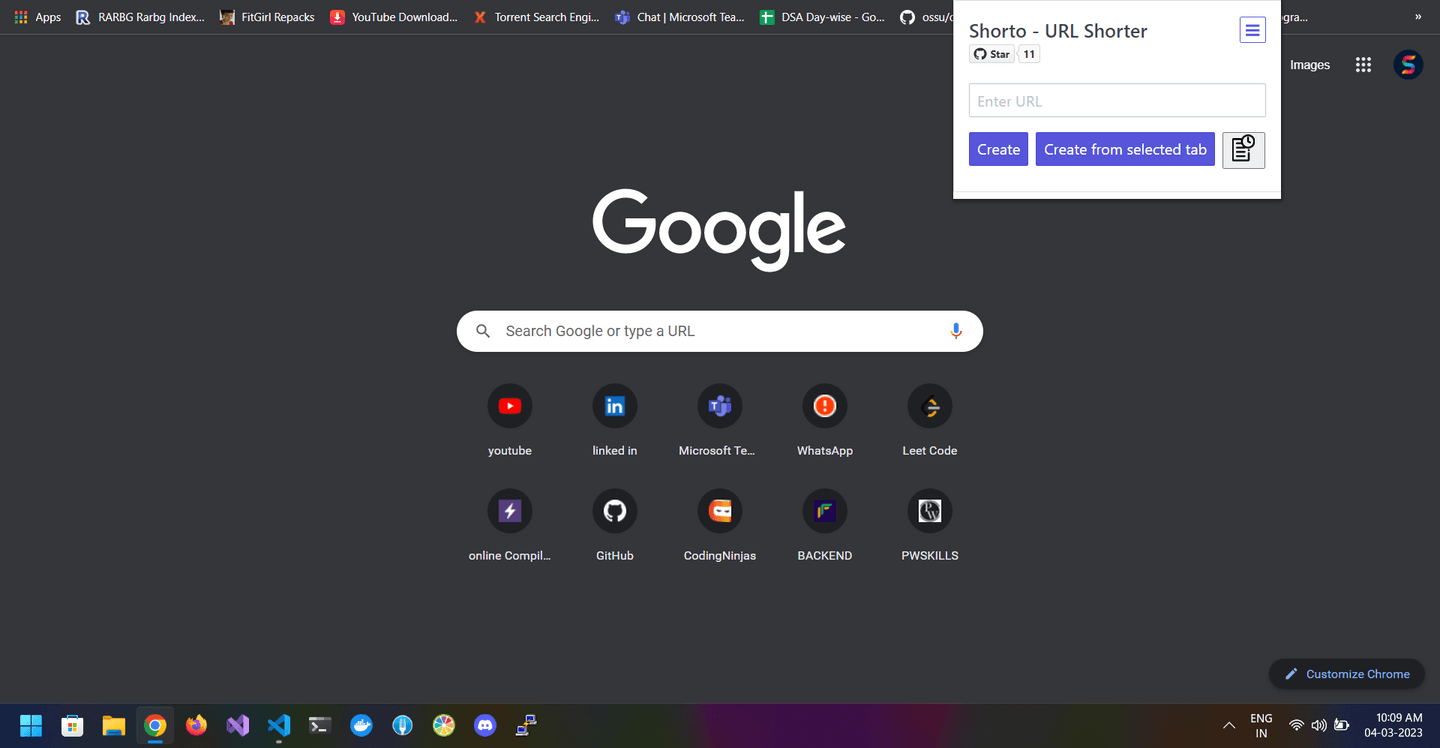The height and width of the screenshot is (748, 1440).
Task: Launch Visual Studio from taskbar
Action: [x=237, y=725]
